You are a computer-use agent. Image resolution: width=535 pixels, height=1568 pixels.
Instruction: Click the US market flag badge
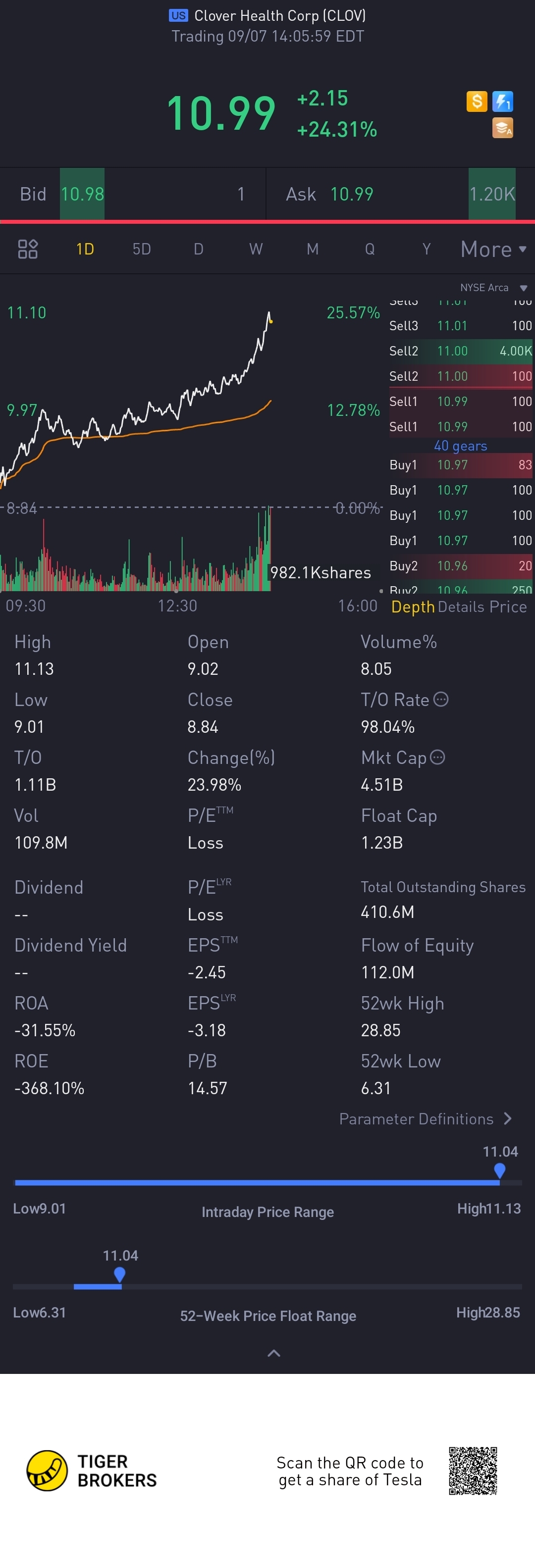(178, 16)
